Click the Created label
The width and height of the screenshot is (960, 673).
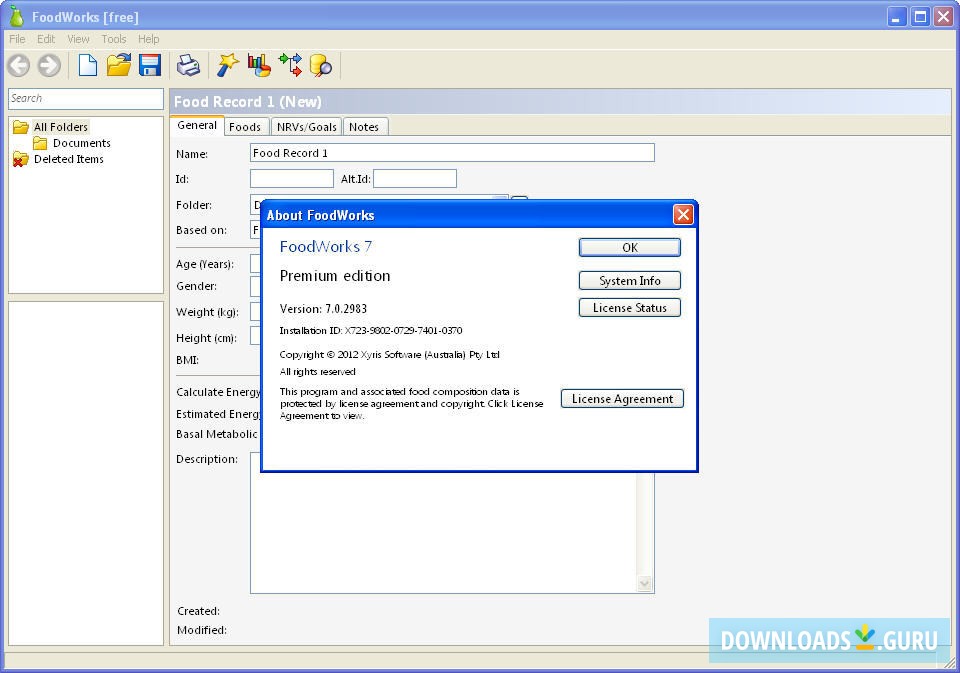[198, 611]
